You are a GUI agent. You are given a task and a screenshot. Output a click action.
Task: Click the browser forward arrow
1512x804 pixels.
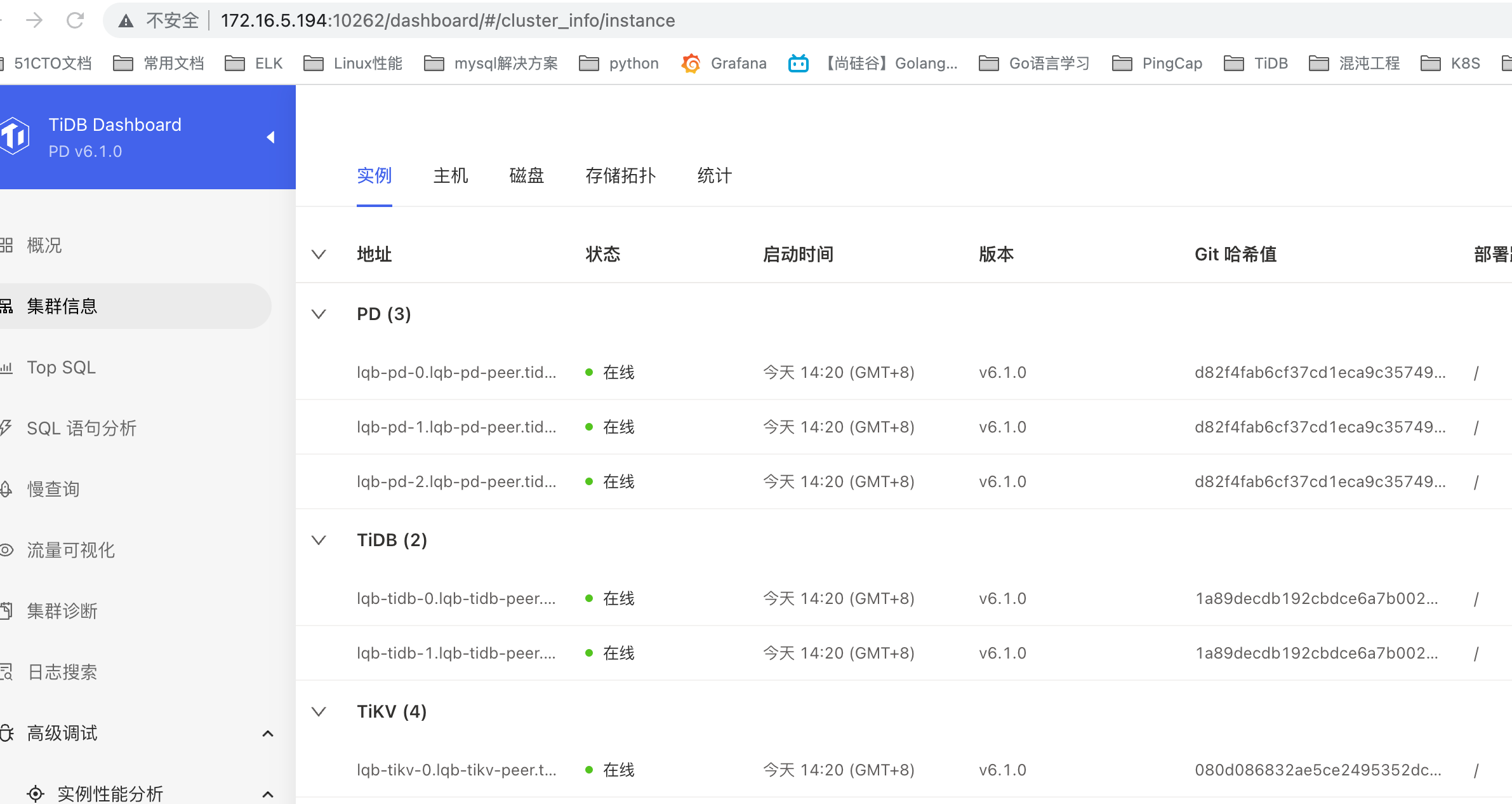tap(34, 20)
